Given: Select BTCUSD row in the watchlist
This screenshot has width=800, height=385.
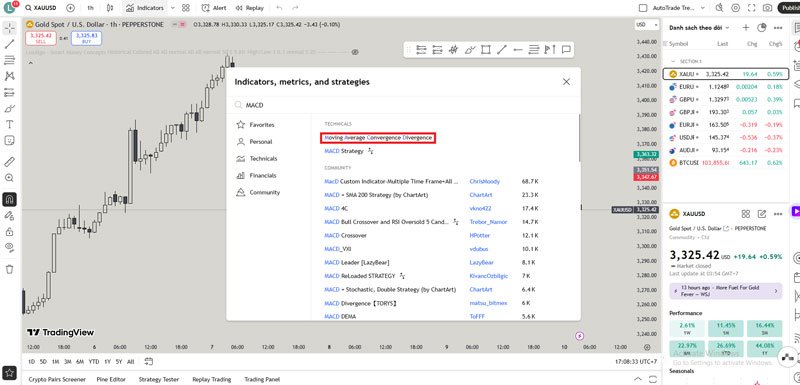Looking at the screenshot, I should [726, 162].
